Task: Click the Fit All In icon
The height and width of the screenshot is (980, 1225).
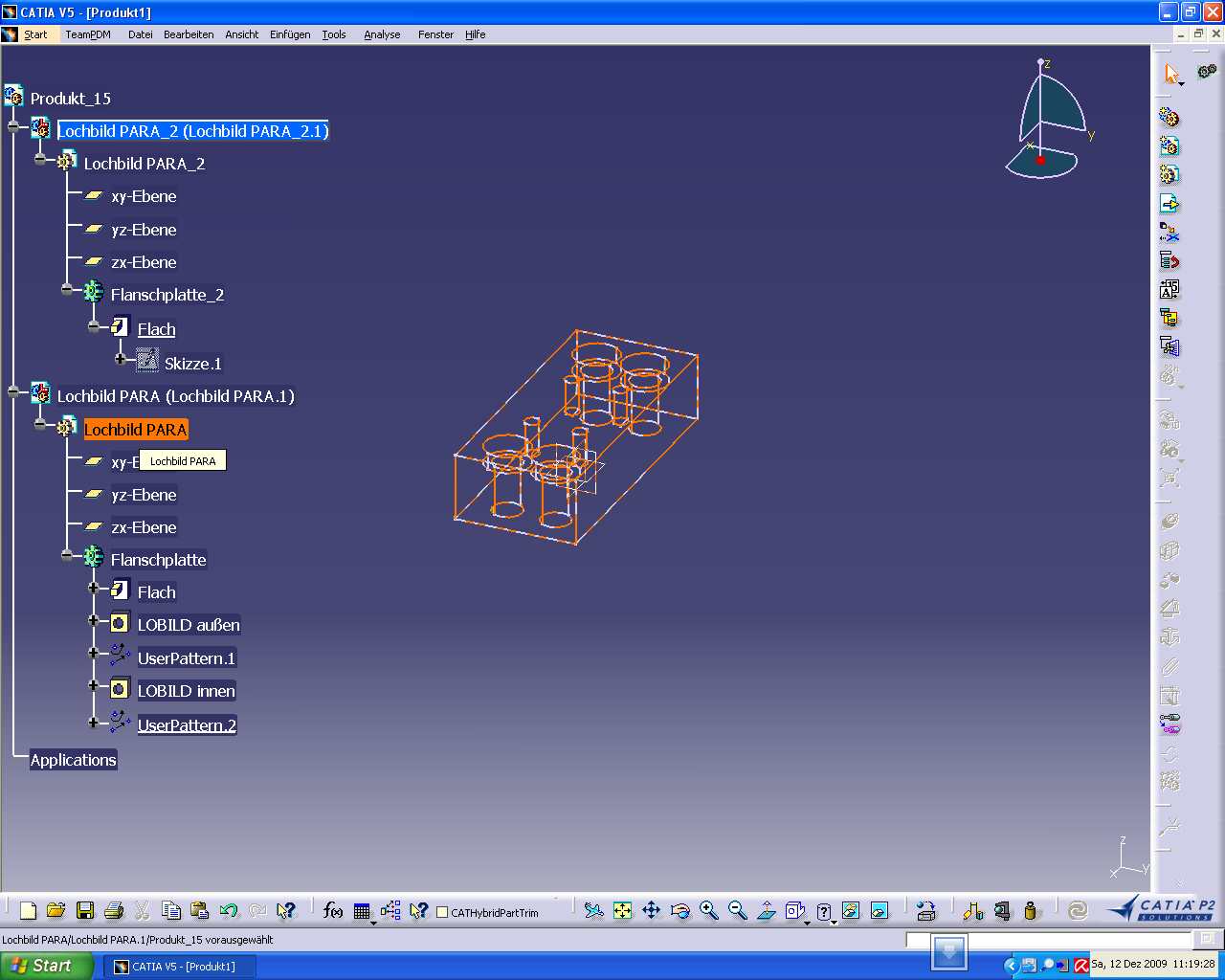Action: pos(622,911)
